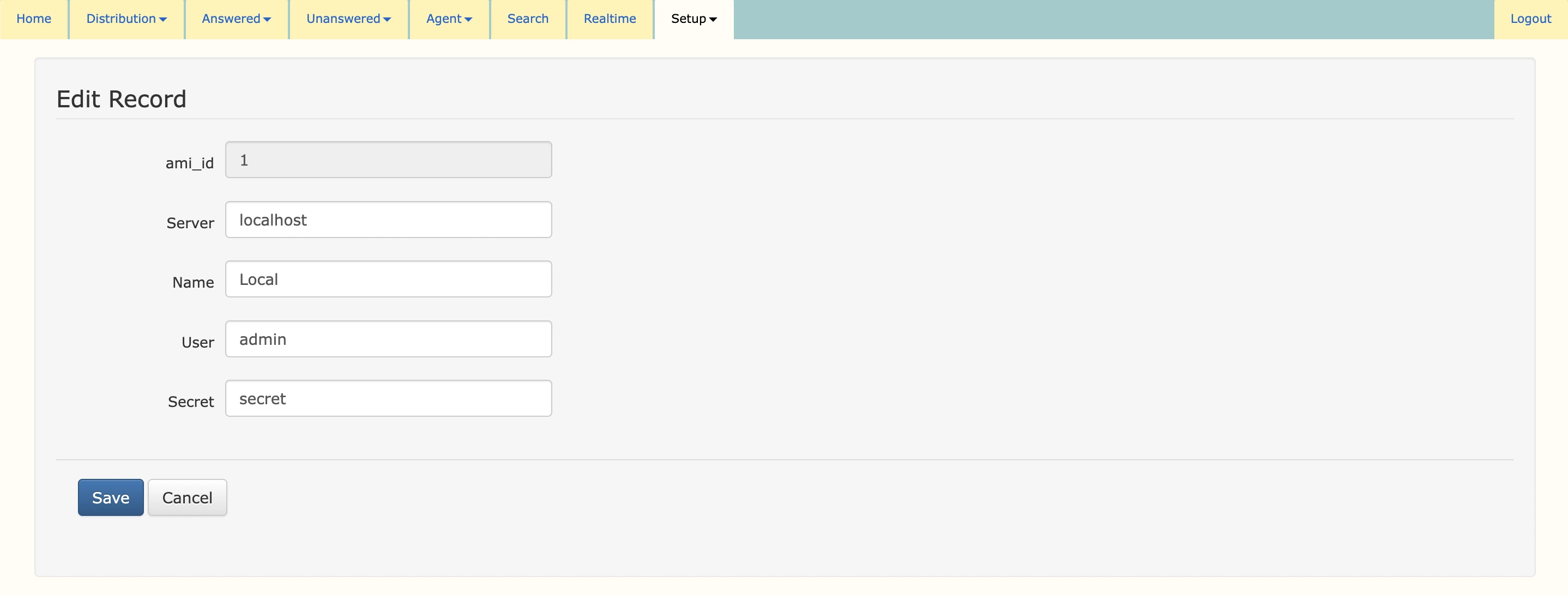Click the Edit Record heading
Screen dimensions: 1568x596
121,98
